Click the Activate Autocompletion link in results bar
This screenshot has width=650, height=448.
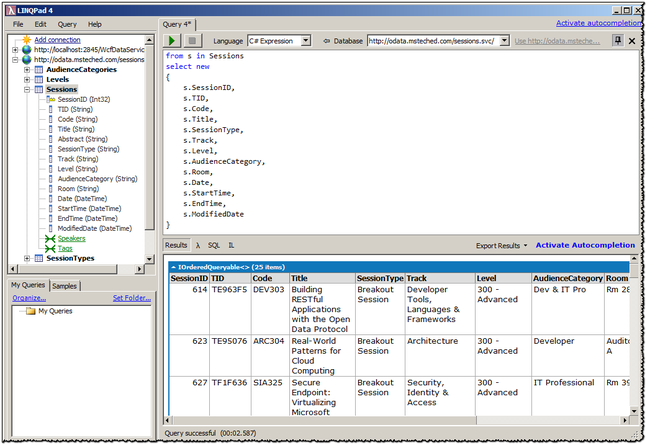(585, 245)
